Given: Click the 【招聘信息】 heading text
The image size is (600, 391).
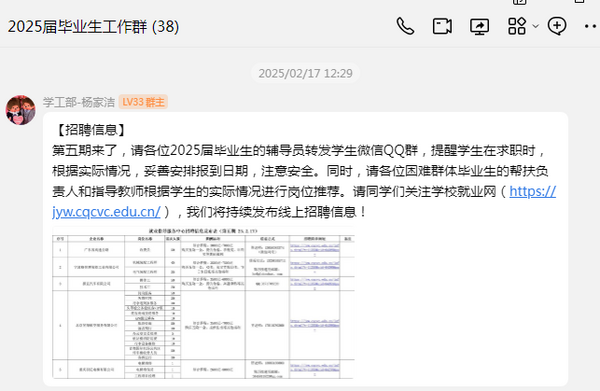Looking at the screenshot, I should point(91,130).
